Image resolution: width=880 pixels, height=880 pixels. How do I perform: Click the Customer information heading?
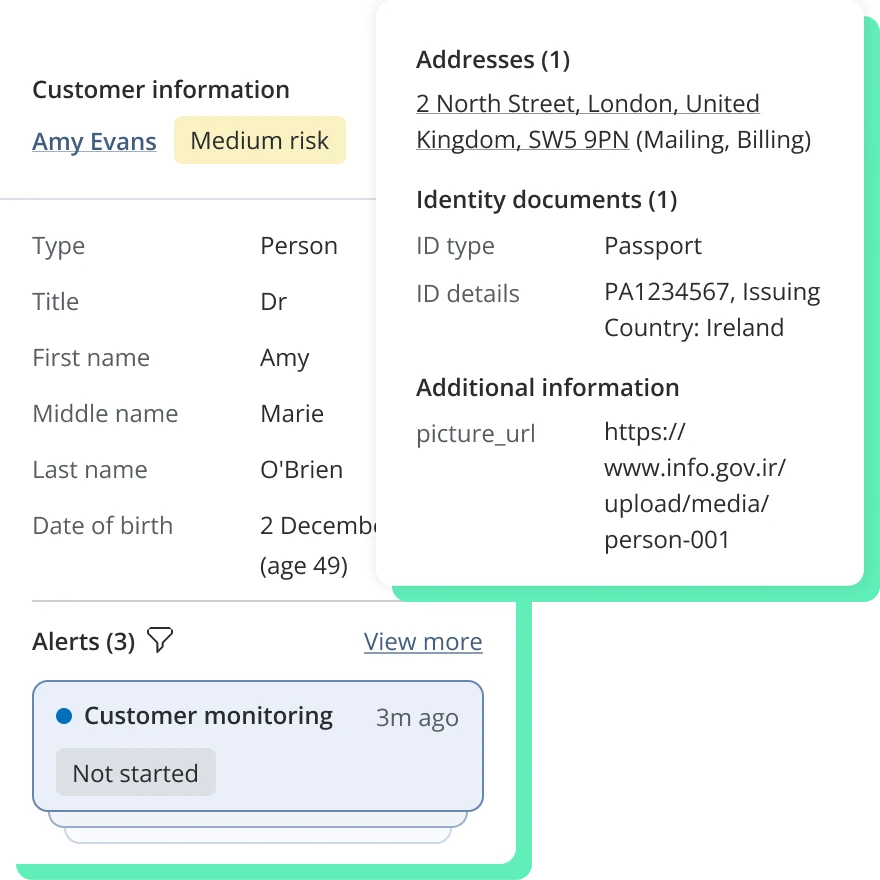160,90
